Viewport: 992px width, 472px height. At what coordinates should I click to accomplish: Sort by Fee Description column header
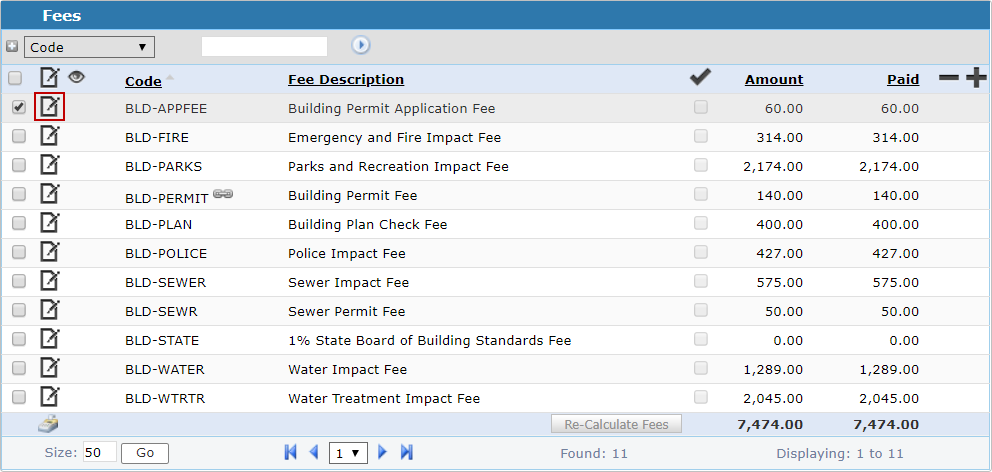[346, 80]
